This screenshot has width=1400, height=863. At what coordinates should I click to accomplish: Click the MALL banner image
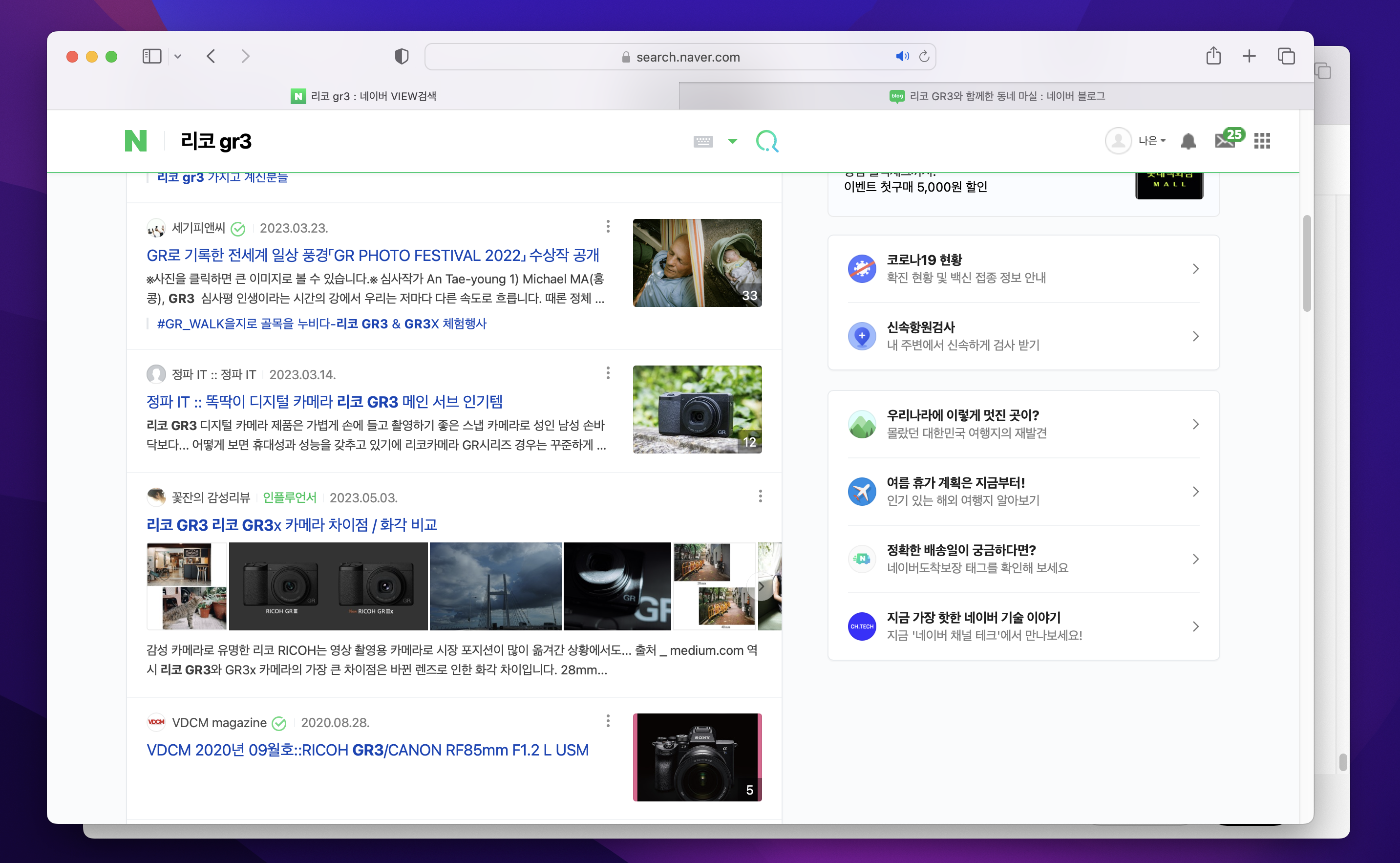(x=1169, y=186)
